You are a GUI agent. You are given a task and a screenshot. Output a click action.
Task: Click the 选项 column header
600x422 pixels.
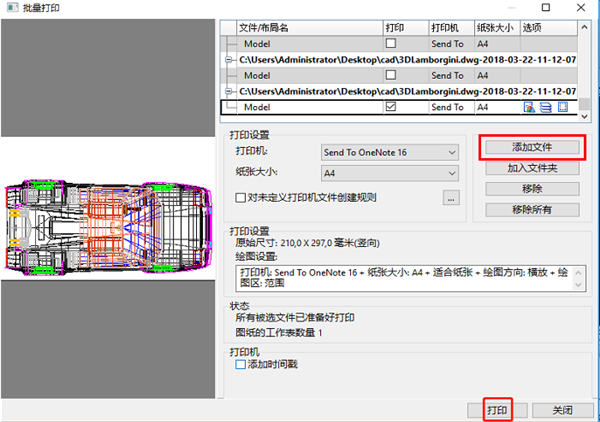549,28
